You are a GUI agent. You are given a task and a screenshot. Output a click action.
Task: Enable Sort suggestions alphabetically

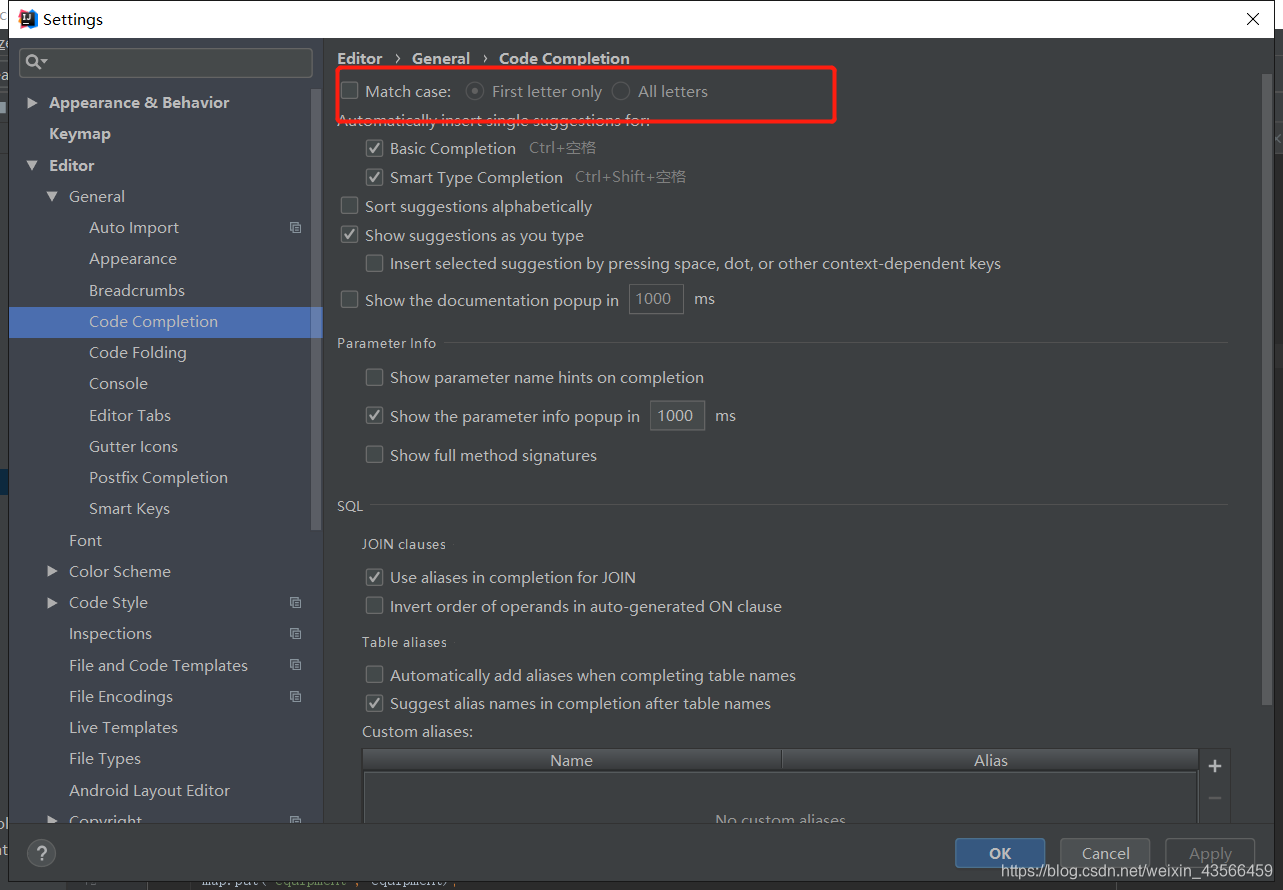[349, 206]
